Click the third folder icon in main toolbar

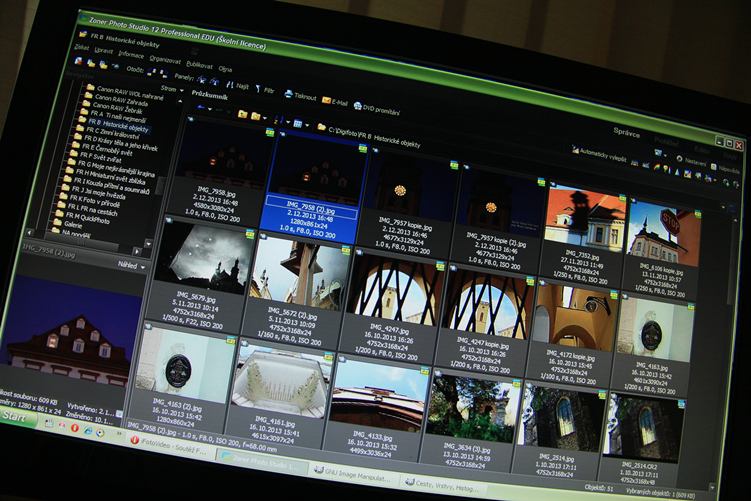(x=103, y=65)
